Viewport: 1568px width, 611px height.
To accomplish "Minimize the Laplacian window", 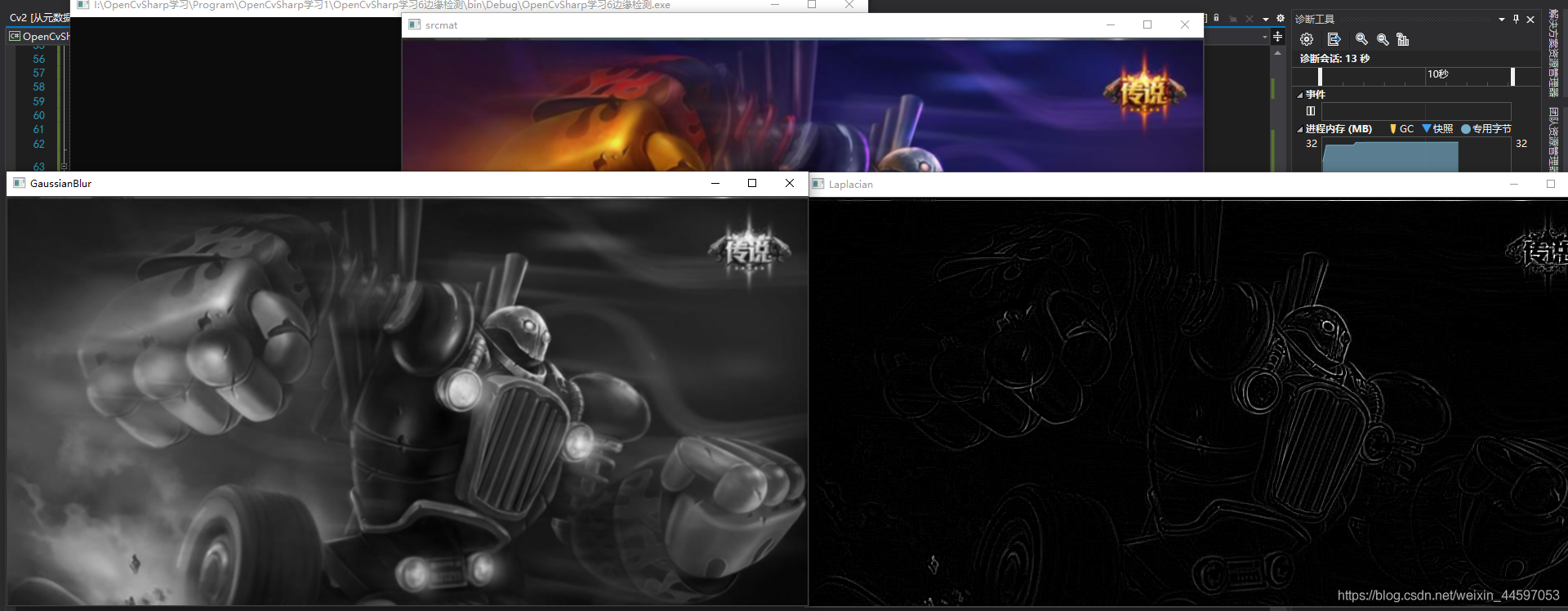I will pyautogui.click(x=1513, y=185).
